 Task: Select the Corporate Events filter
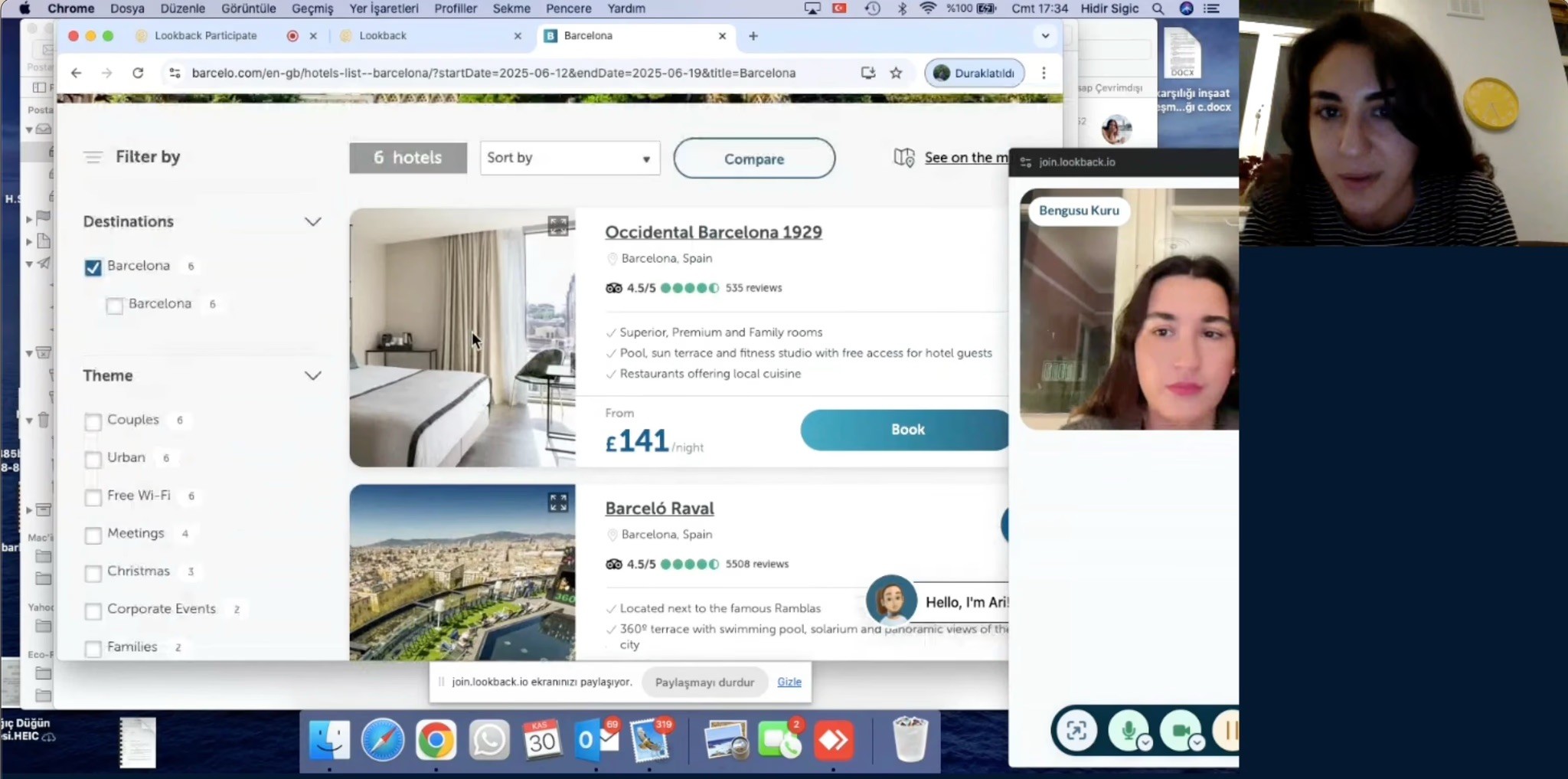[x=93, y=610]
